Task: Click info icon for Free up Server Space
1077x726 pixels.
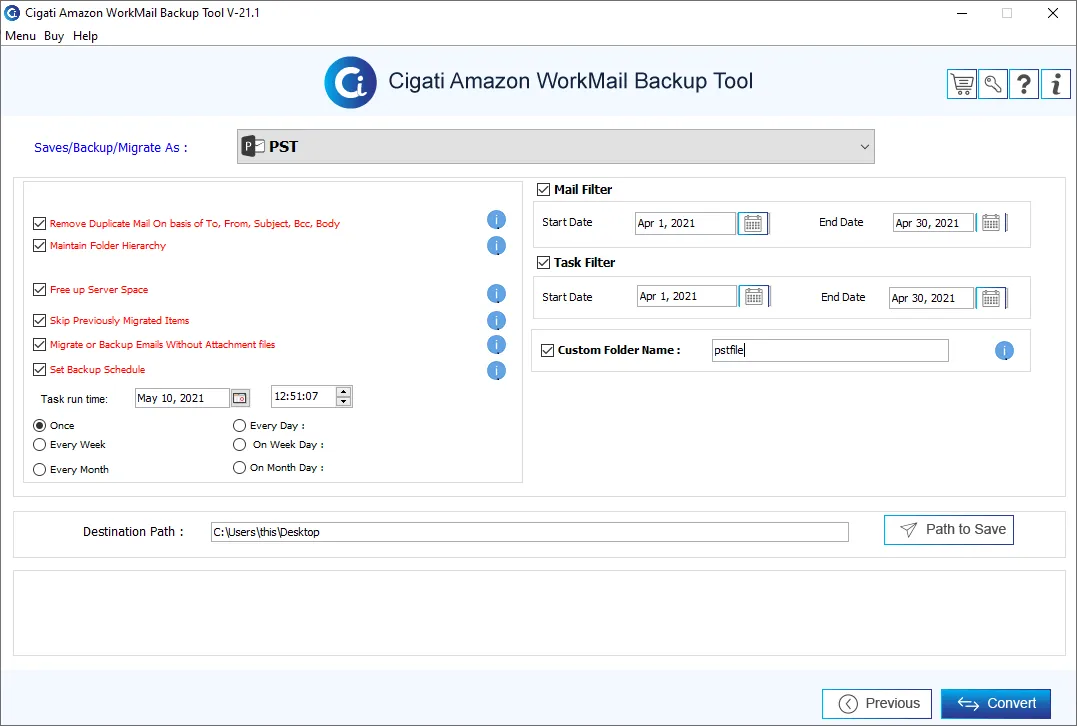Action: [497, 294]
